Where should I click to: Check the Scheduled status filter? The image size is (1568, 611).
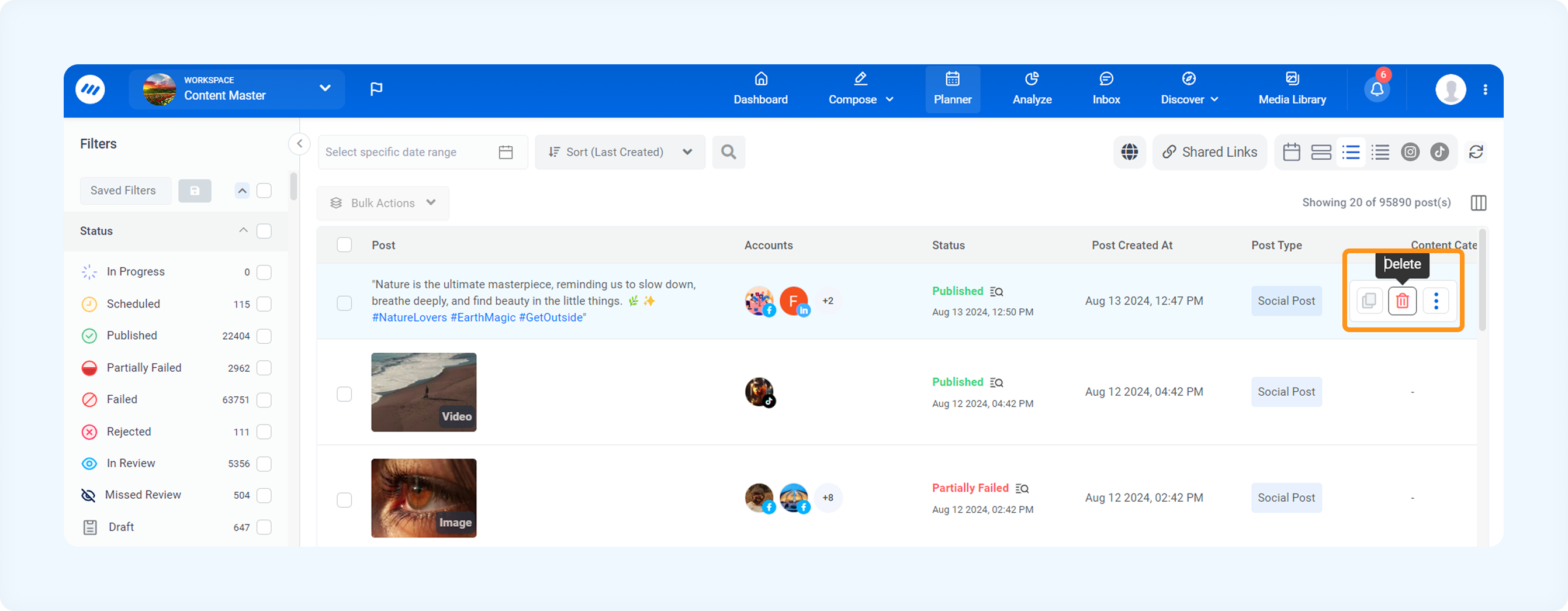pyautogui.click(x=264, y=304)
